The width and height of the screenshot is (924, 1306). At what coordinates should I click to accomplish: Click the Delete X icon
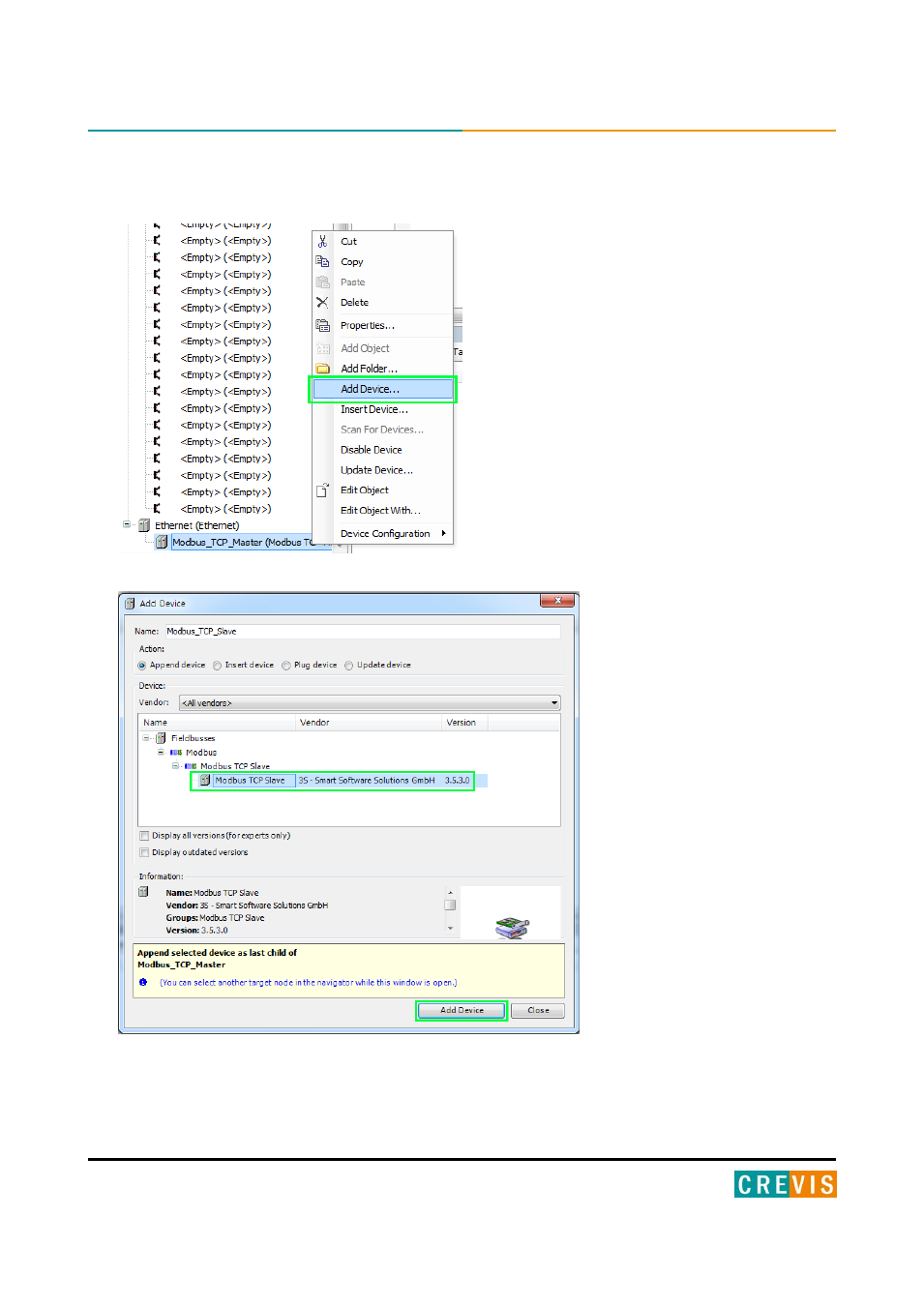click(x=322, y=302)
